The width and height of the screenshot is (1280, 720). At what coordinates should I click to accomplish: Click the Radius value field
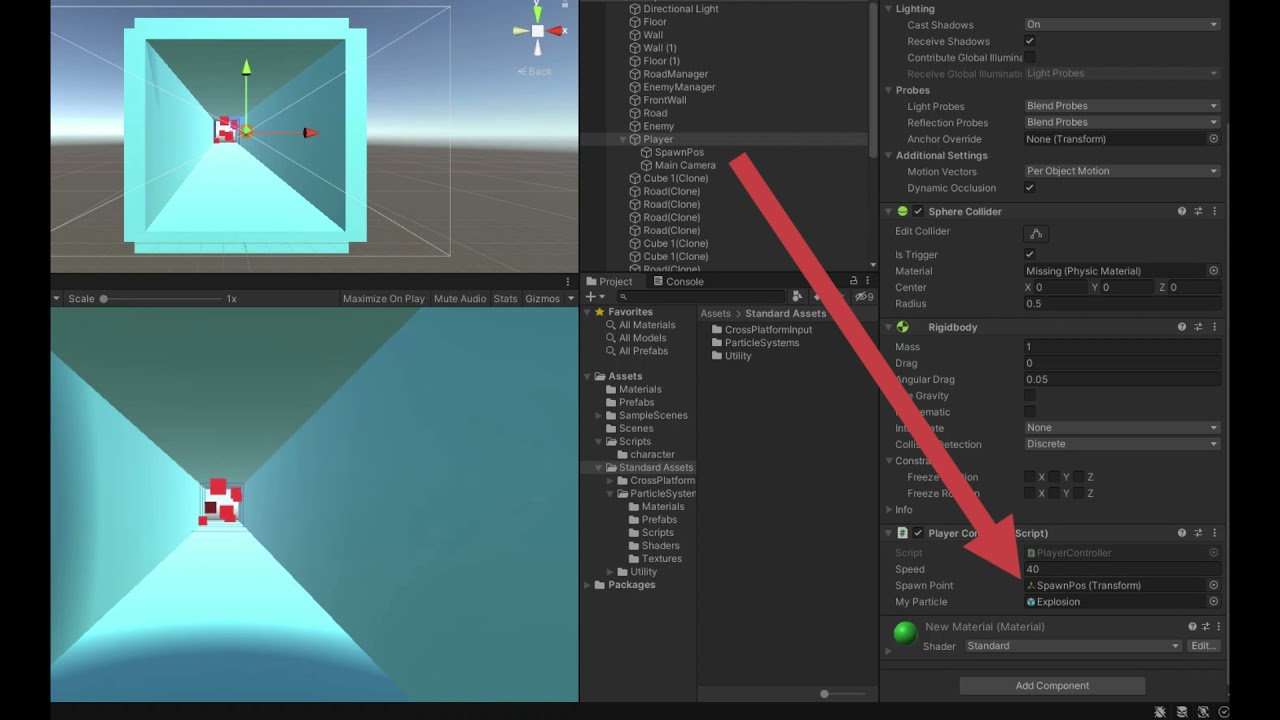pos(1122,304)
